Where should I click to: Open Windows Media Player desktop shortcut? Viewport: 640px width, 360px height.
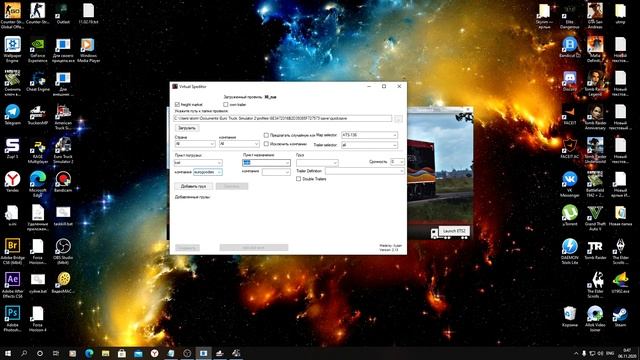(x=89, y=50)
